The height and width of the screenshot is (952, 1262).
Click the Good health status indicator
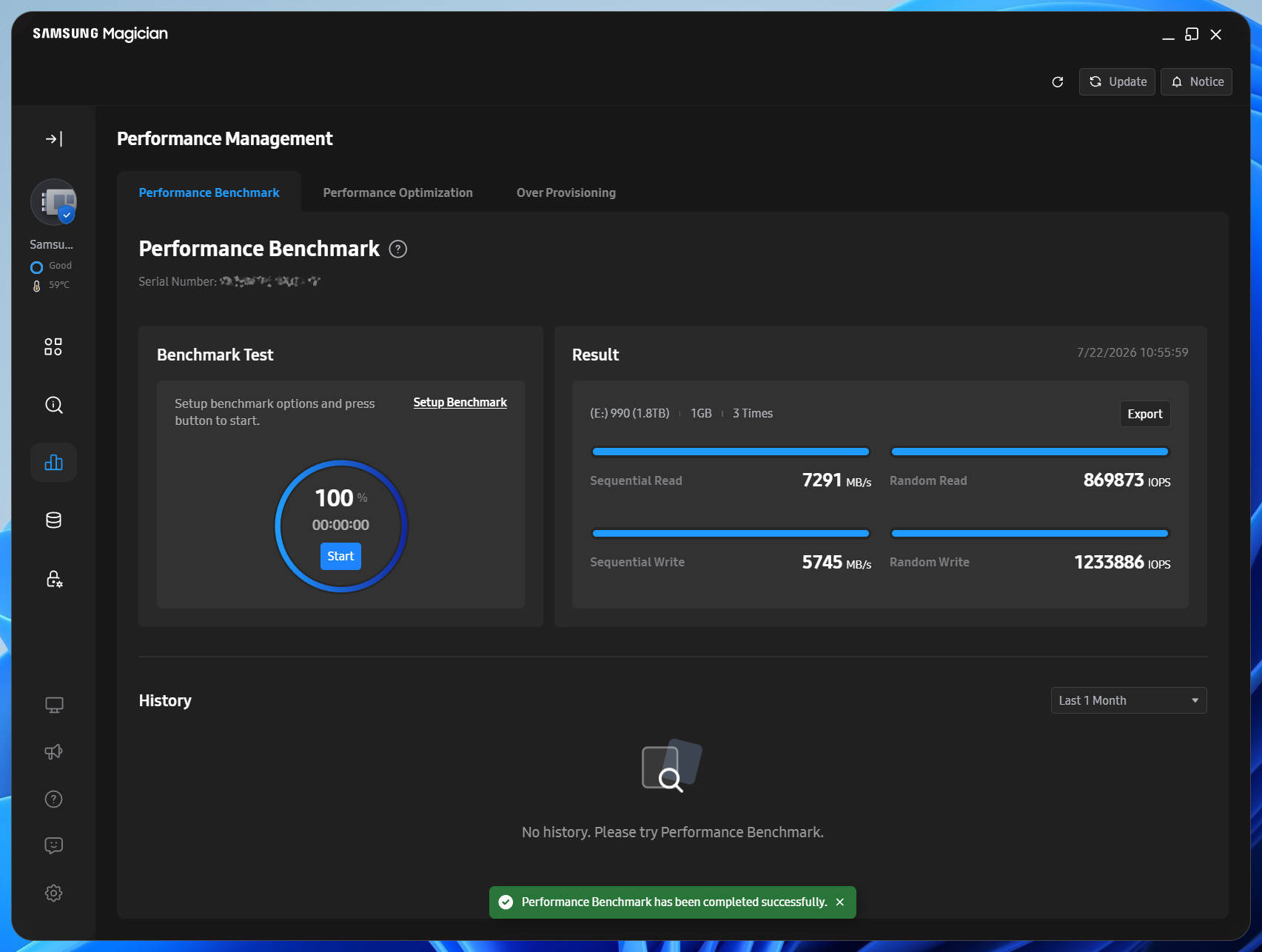pyautogui.click(x=51, y=267)
